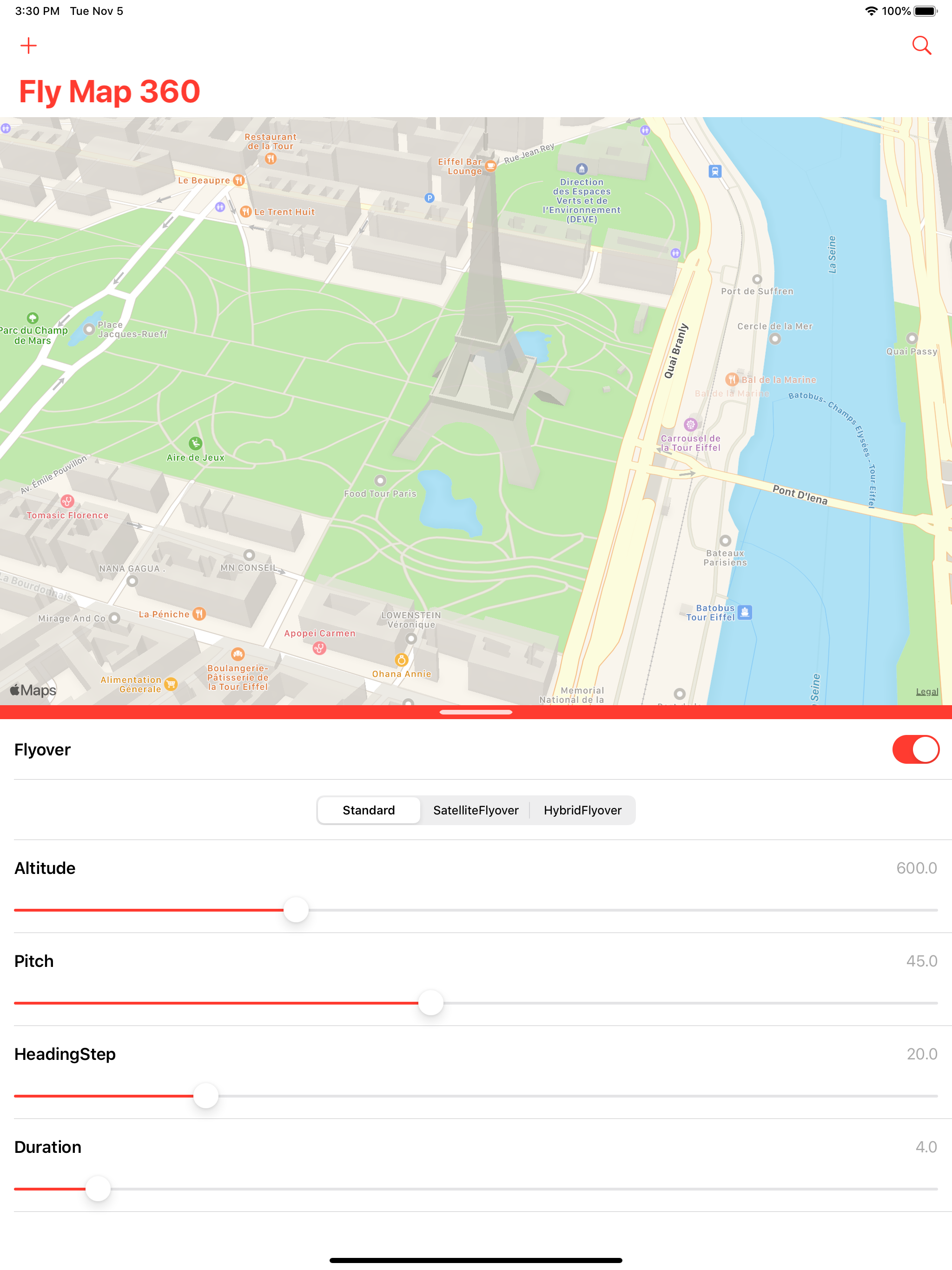Tap the Alimentation Génerale grocery pin
Image resolution: width=952 pixels, height=1270 pixels.
coord(171,684)
